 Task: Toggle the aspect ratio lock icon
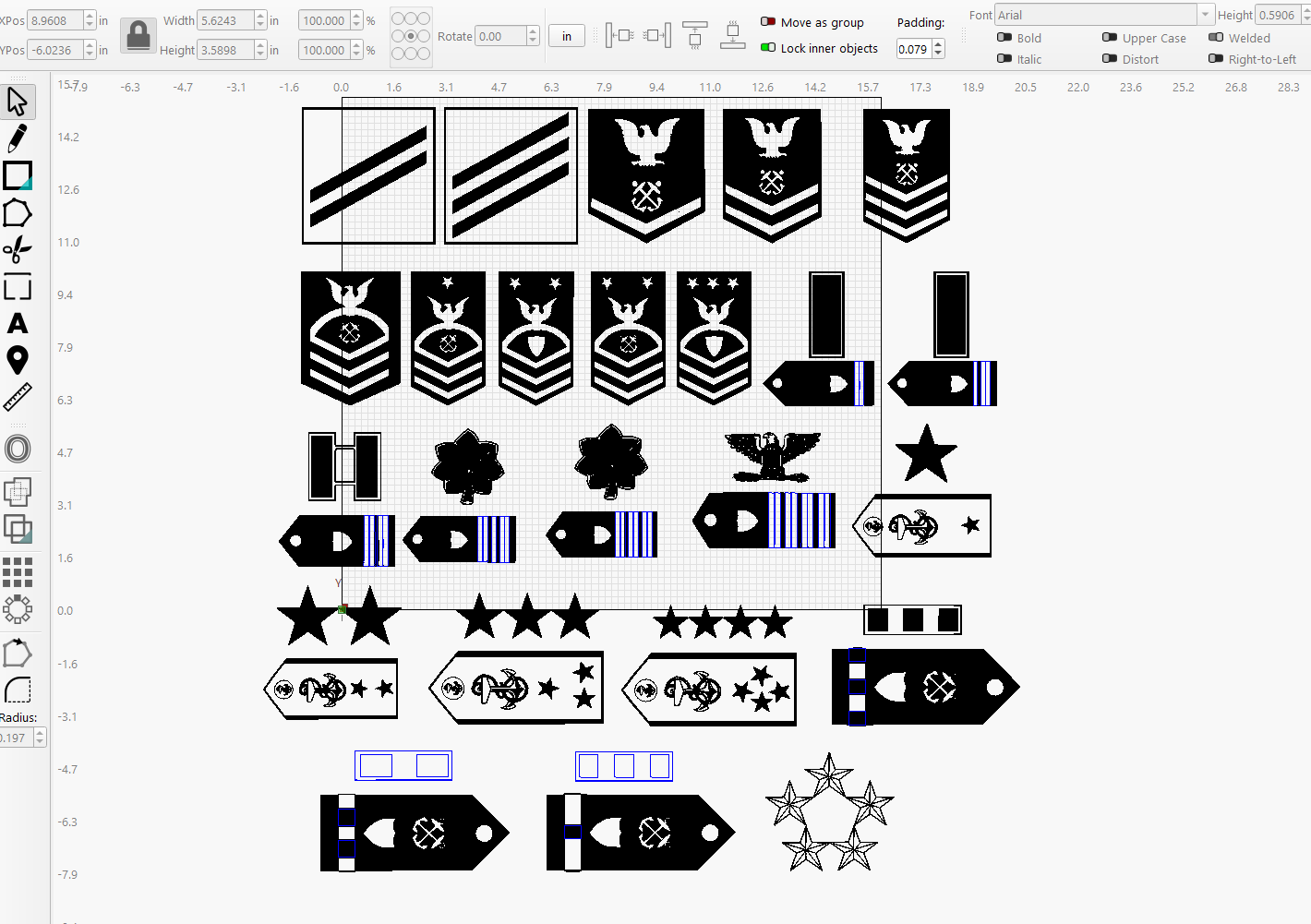click(138, 35)
